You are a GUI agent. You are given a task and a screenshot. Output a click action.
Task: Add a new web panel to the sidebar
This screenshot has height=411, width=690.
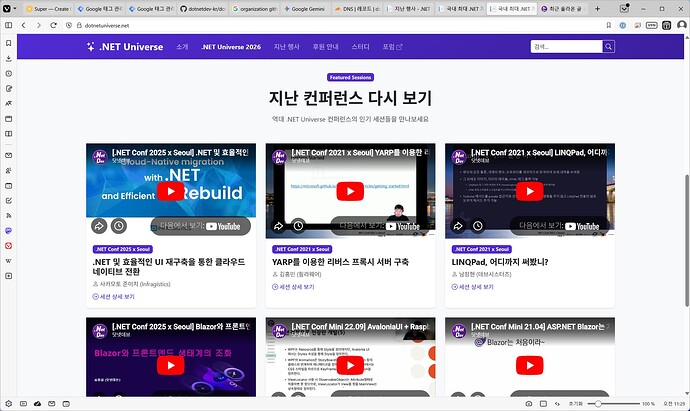pyautogui.click(x=8, y=276)
